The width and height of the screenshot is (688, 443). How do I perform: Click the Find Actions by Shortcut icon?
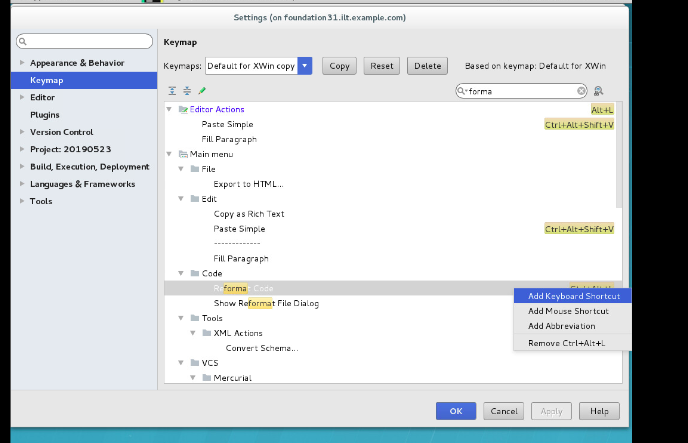[598, 90]
